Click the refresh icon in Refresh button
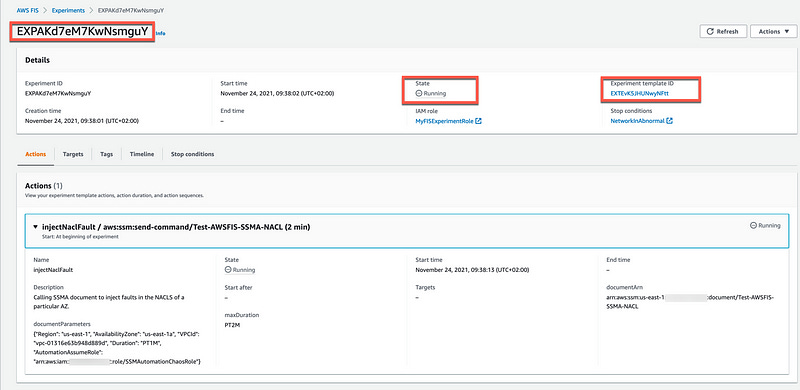The width and height of the screenshot is (800, 390). [710, 31]
